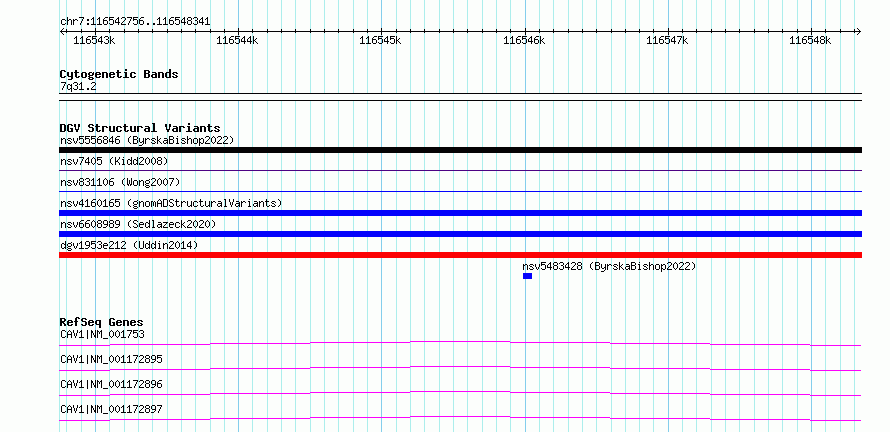Click the nsv5483428 (ByrskaBishop2022) label
The height and width of the screenshot is (432, 890).
coord(609,266)
